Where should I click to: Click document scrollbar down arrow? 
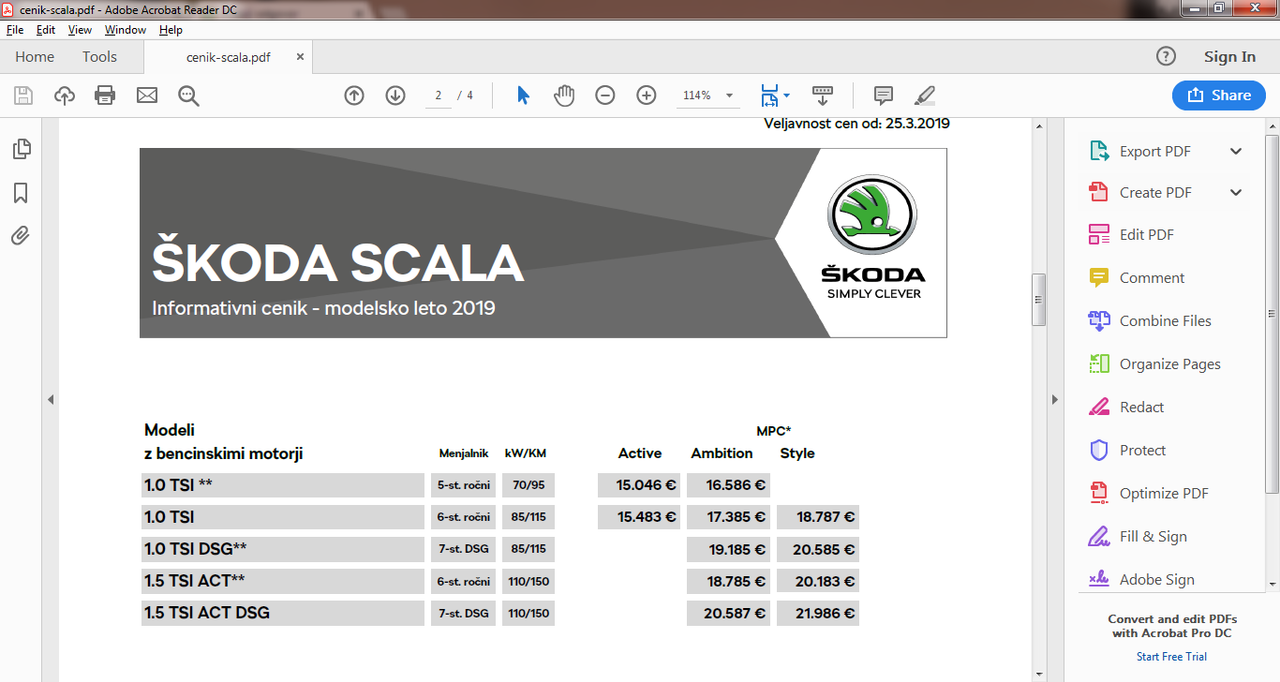[1039, 674]
